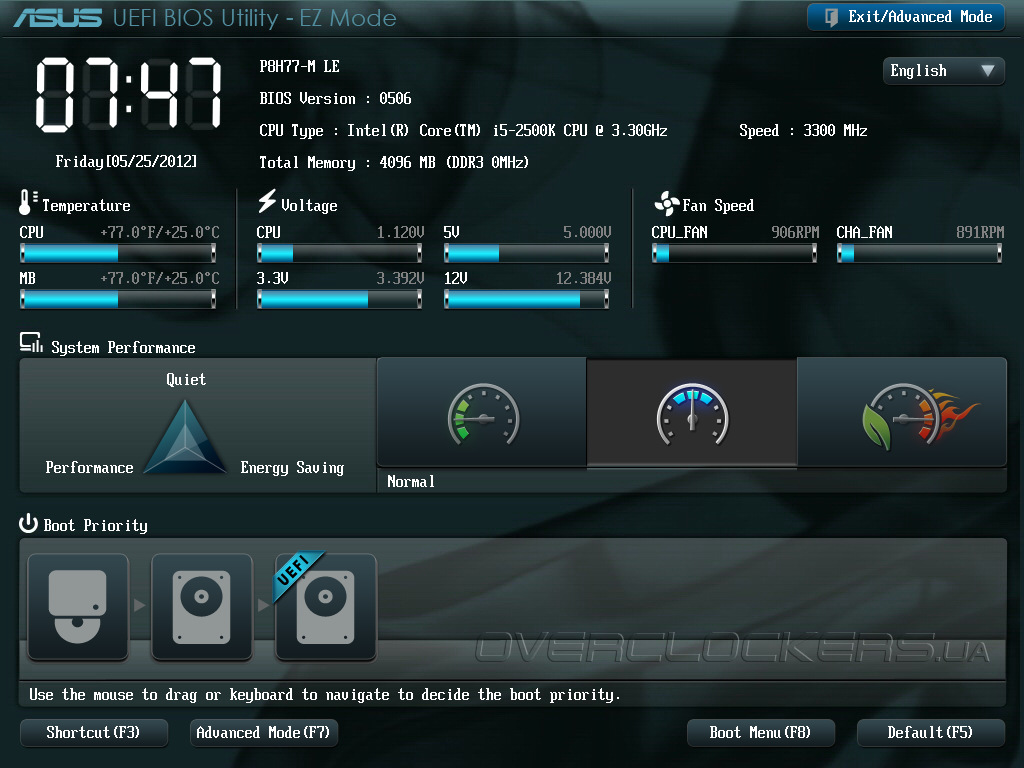Click the System Performance monitor icon

[x=31, y=342]
